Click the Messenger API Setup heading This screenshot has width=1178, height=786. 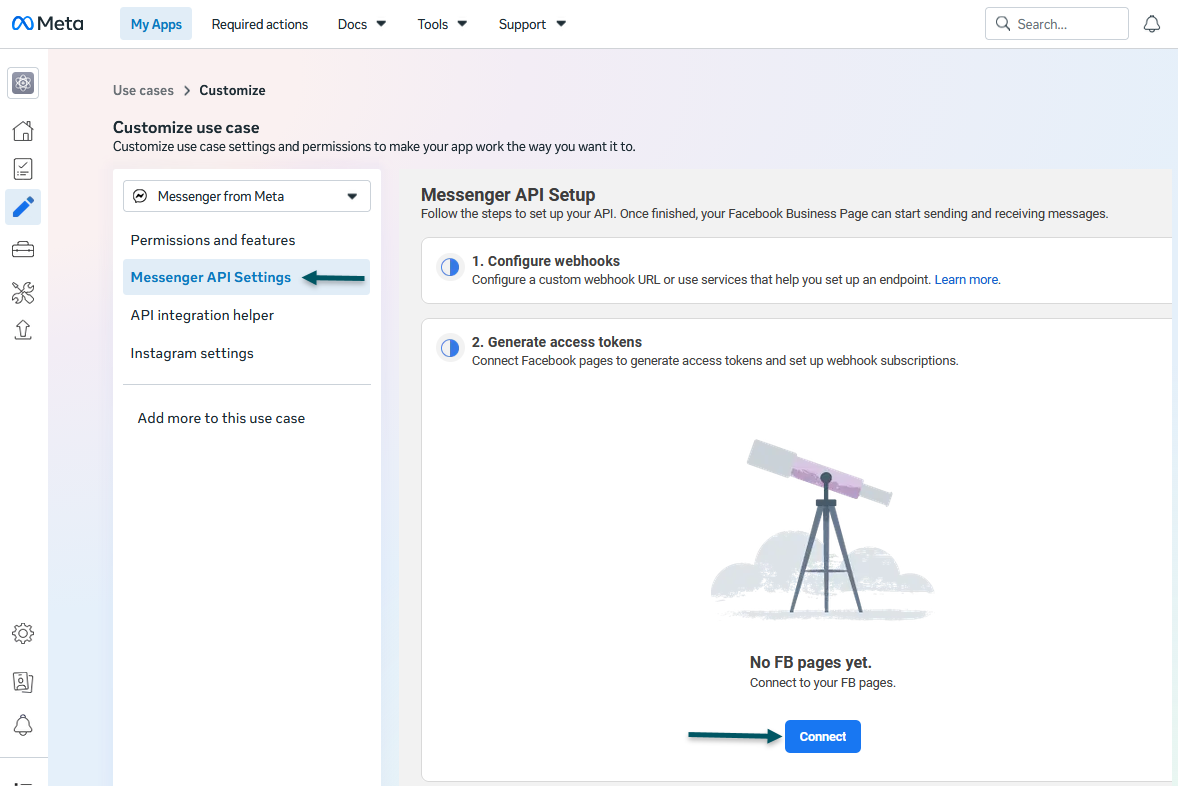pos(508,195)
